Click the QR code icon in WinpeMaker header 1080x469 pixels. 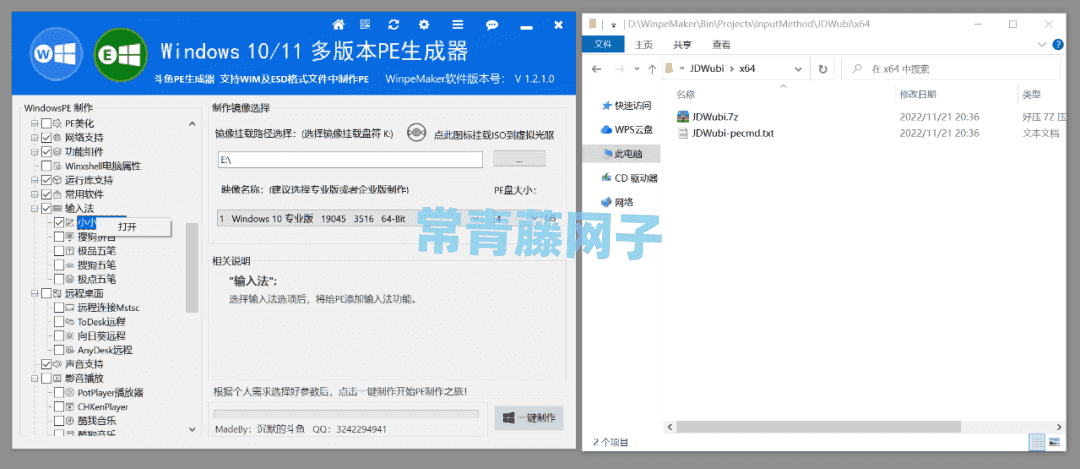[x=366, y=25]
